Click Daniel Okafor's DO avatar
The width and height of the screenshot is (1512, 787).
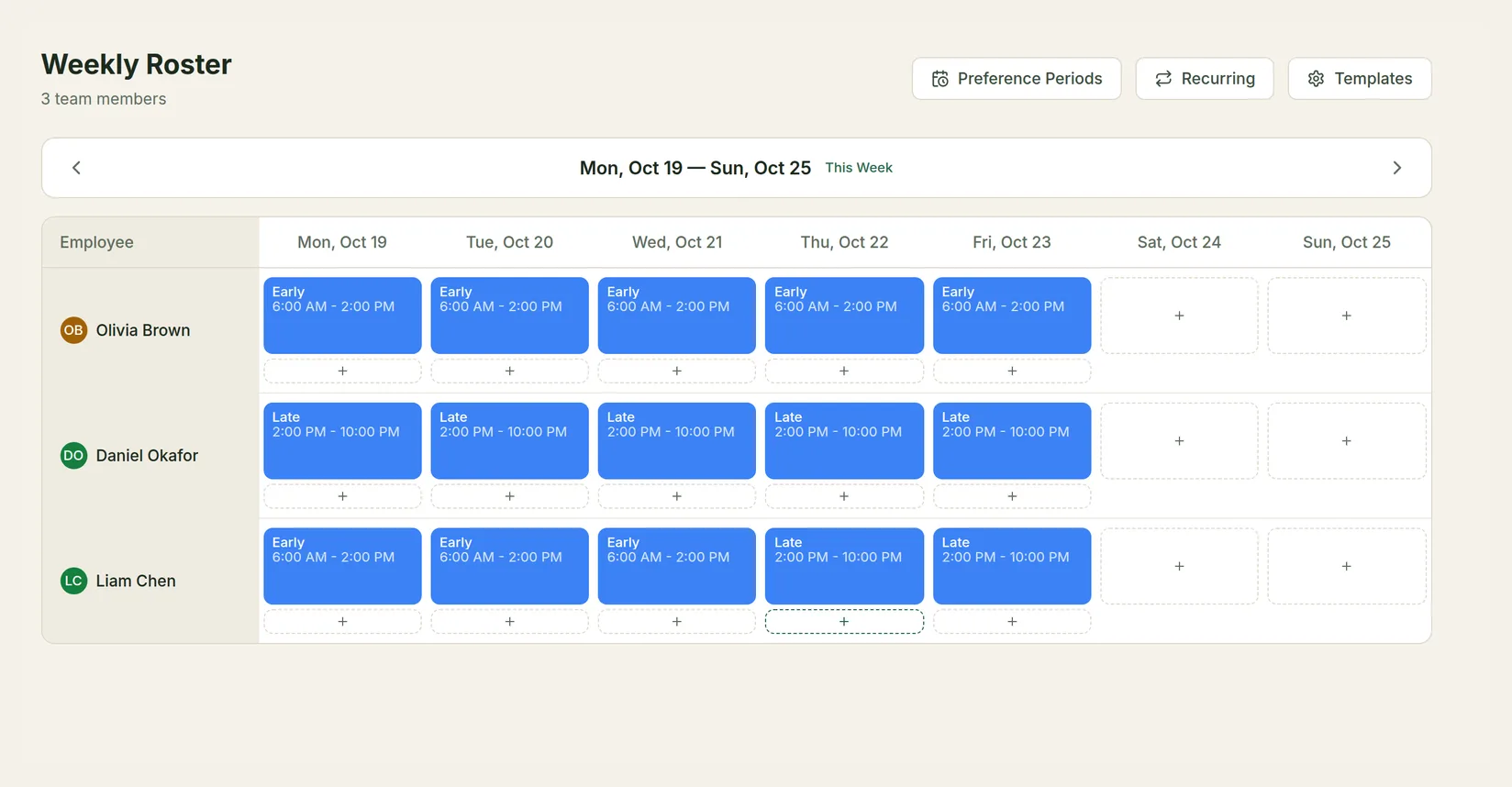(73, 455)
